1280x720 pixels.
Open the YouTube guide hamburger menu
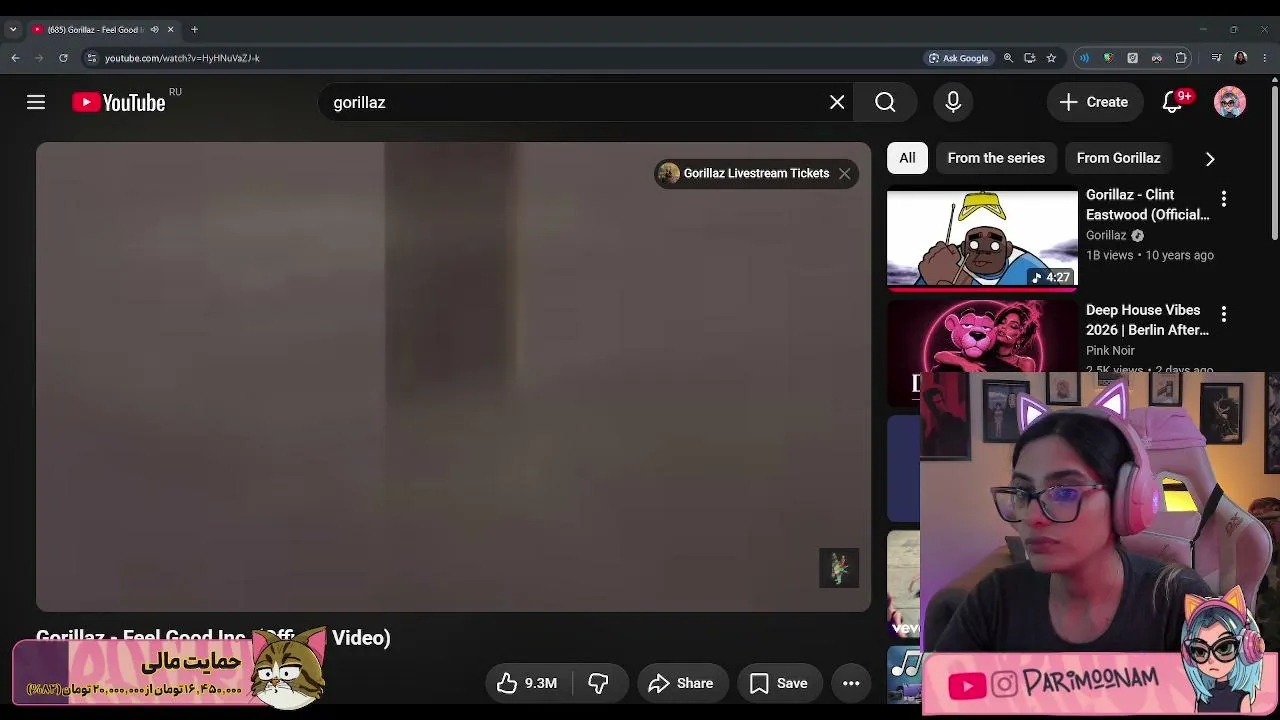[36, 102]
